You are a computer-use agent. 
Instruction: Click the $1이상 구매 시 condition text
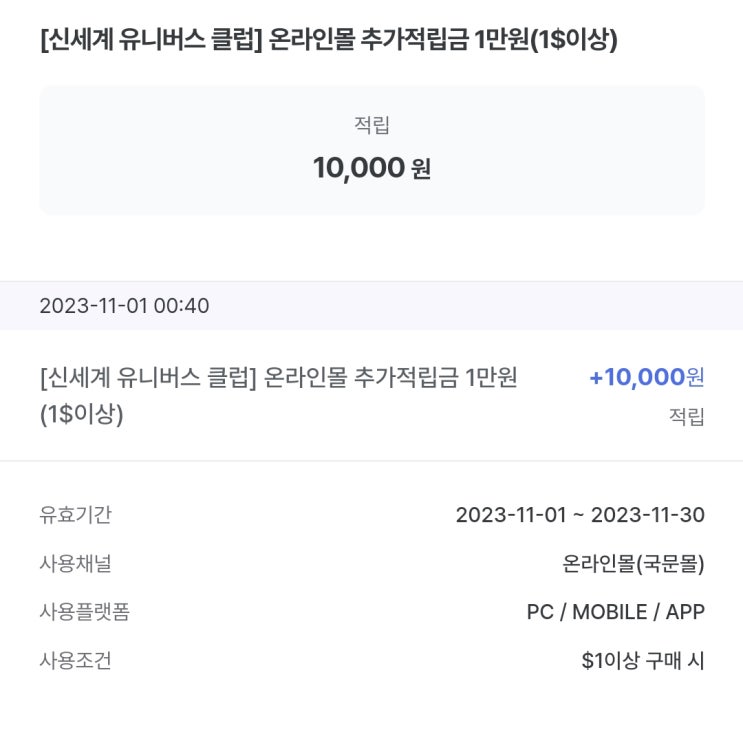642,660
